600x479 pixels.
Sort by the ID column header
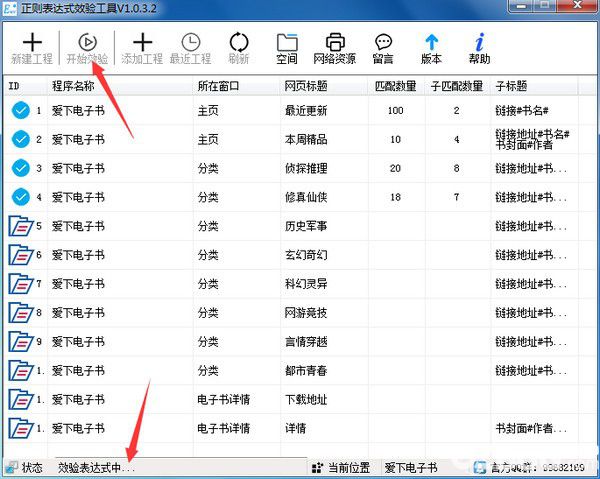point(25,86)
